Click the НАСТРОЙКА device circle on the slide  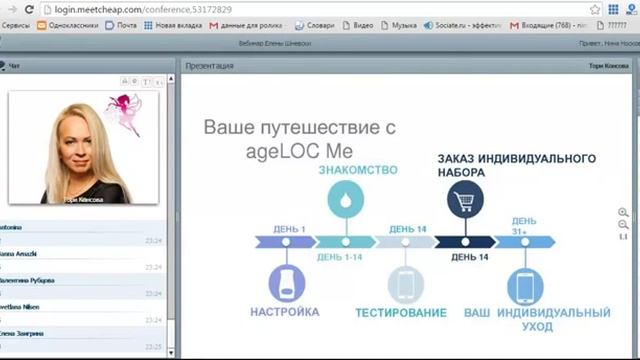(x=287, y=283)
